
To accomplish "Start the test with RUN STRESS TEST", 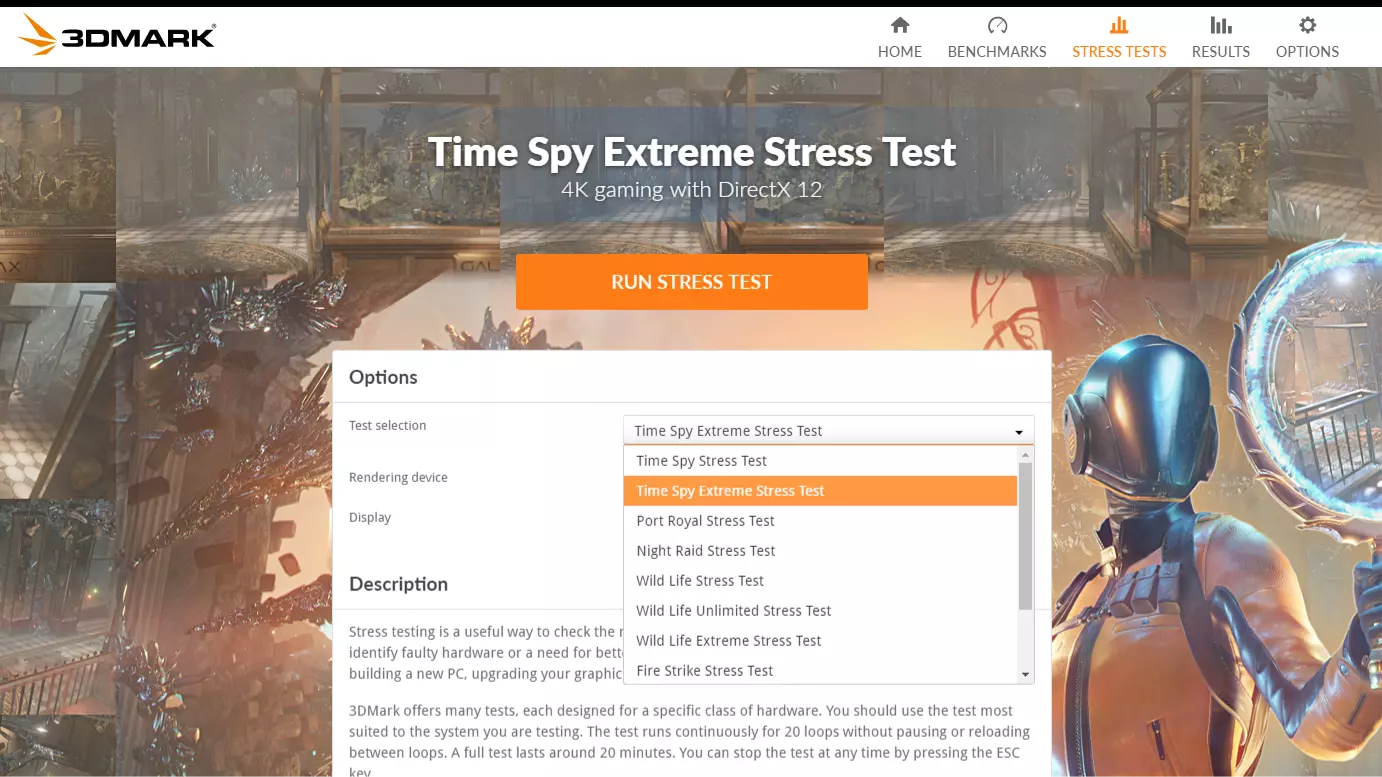I will (x=692, y=282).
